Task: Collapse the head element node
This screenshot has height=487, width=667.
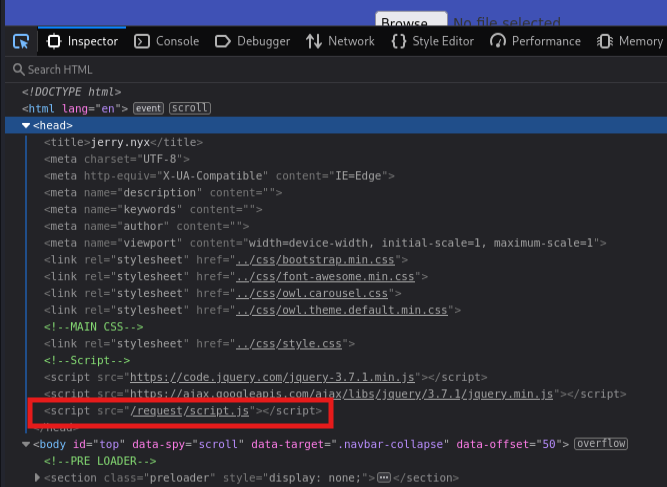Action: [x=27, y=126]
